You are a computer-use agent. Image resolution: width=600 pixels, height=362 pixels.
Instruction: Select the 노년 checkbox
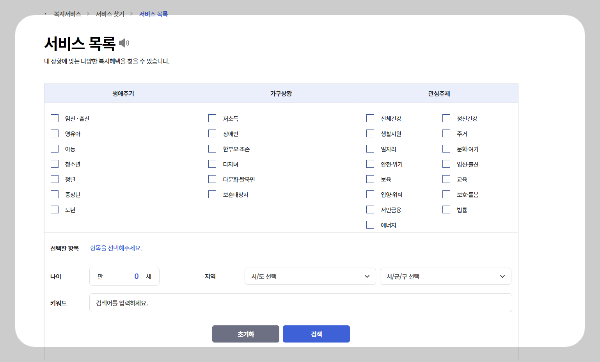click(55, 210)
